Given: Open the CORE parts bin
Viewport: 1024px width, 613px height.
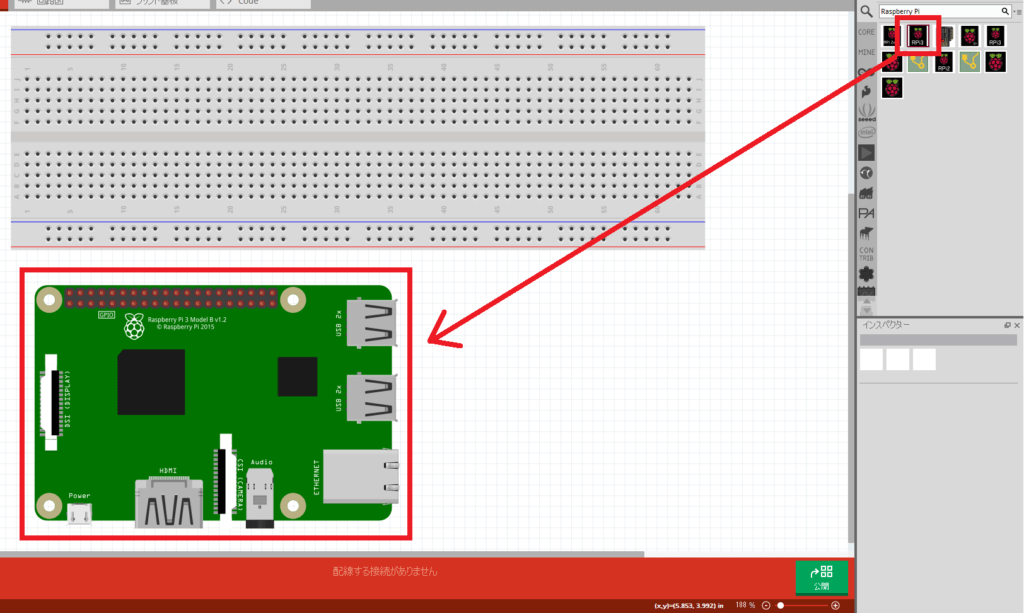Looking at the screenshot, I should coord(866,31).
